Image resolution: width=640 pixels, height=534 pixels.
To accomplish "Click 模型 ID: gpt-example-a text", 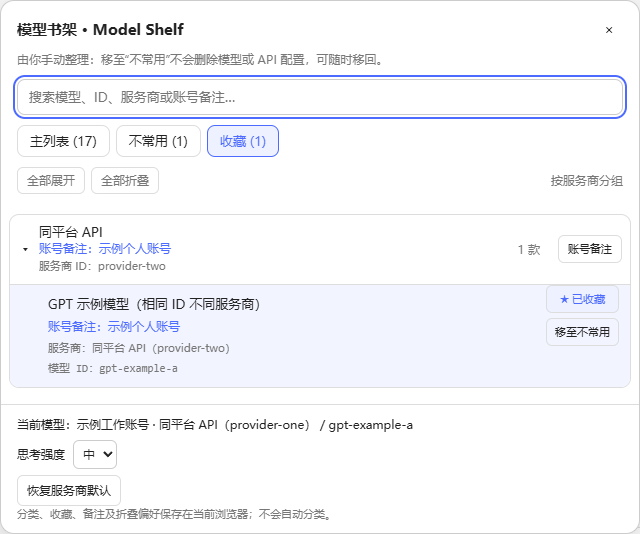I will pyautogui.click(x=113, y=368).
